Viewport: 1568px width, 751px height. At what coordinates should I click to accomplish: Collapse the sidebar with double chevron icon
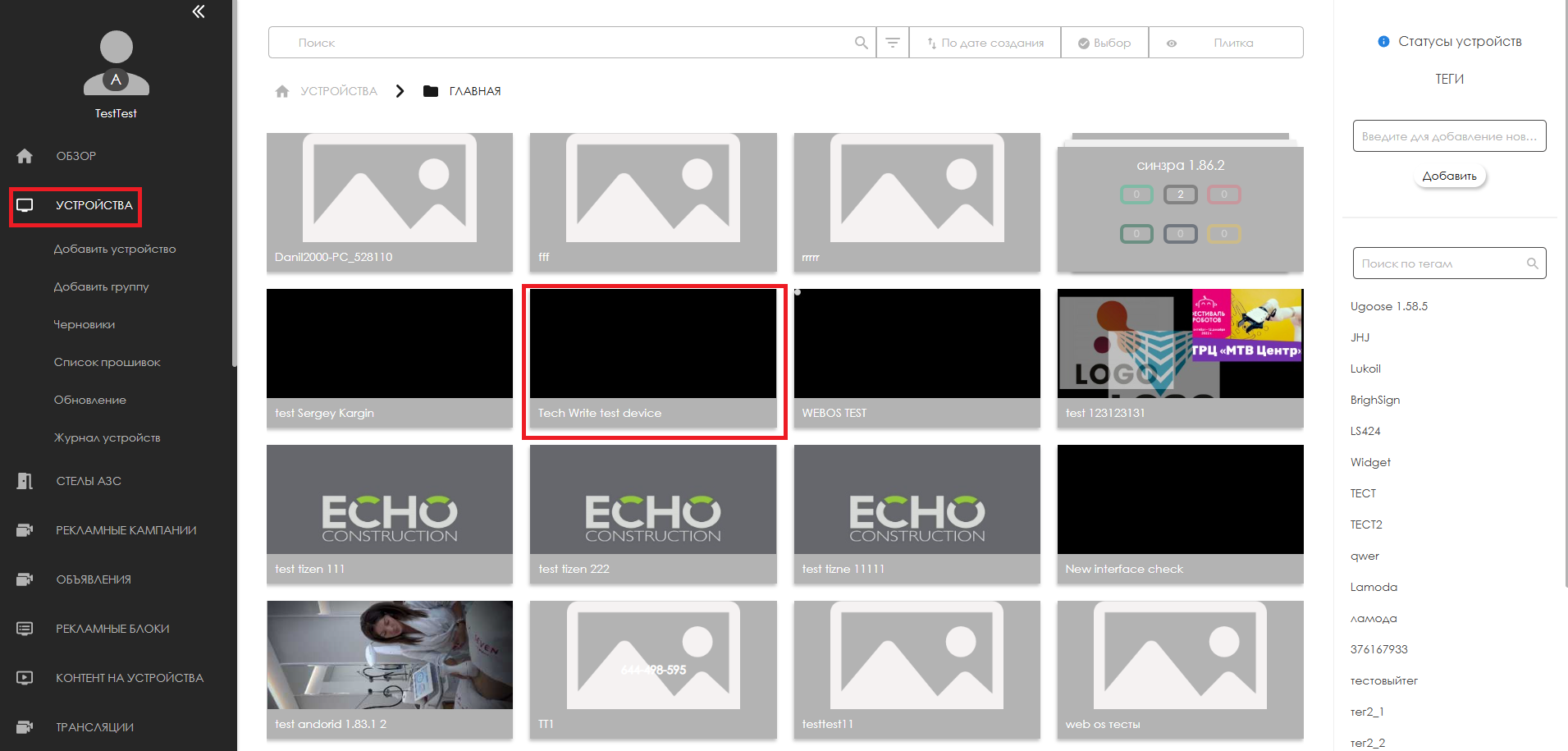click(x=199, y=11)
